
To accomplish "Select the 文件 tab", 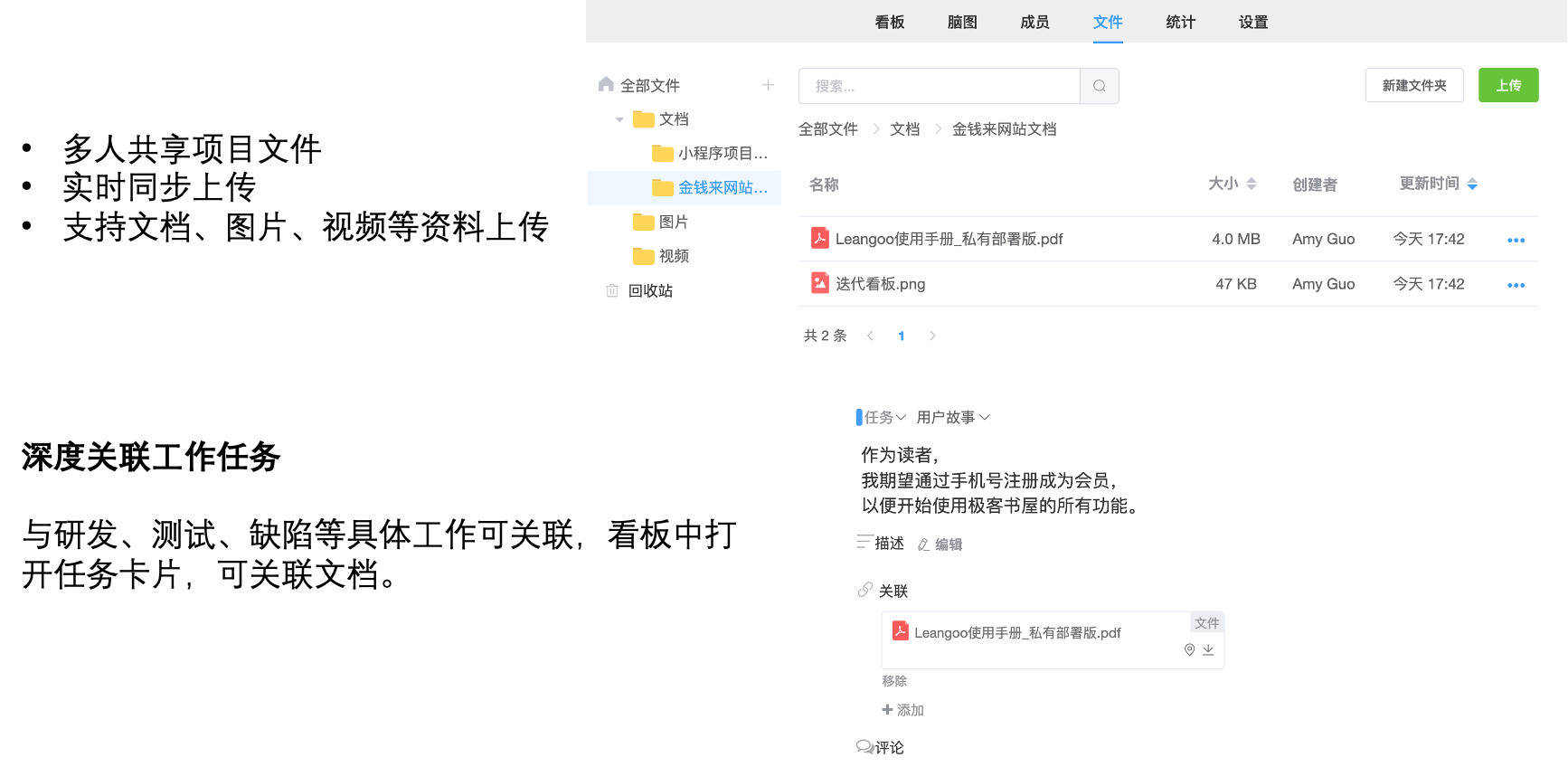I will (1108, 22).
